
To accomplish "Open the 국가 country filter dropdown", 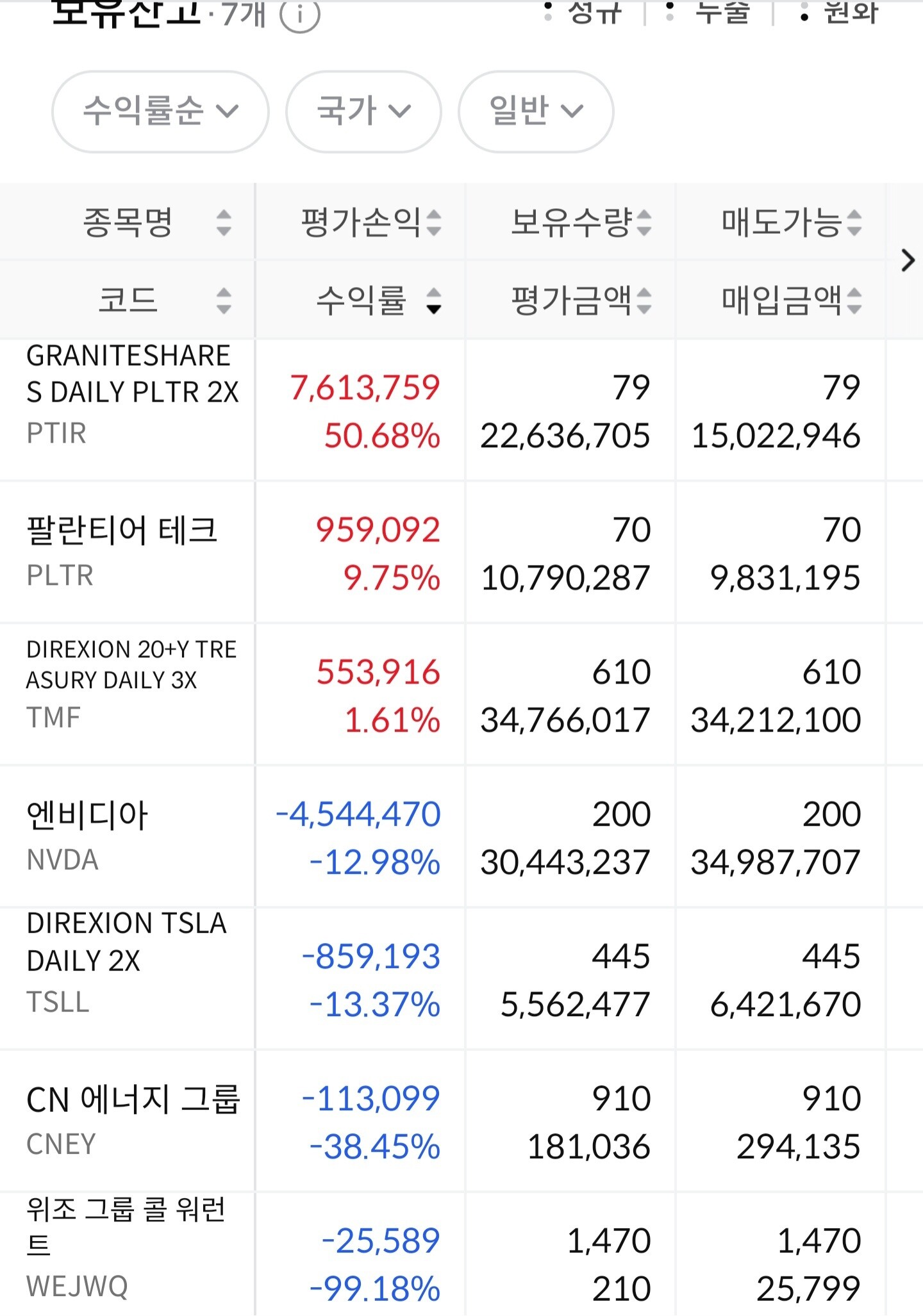I will tap(363, 111).
